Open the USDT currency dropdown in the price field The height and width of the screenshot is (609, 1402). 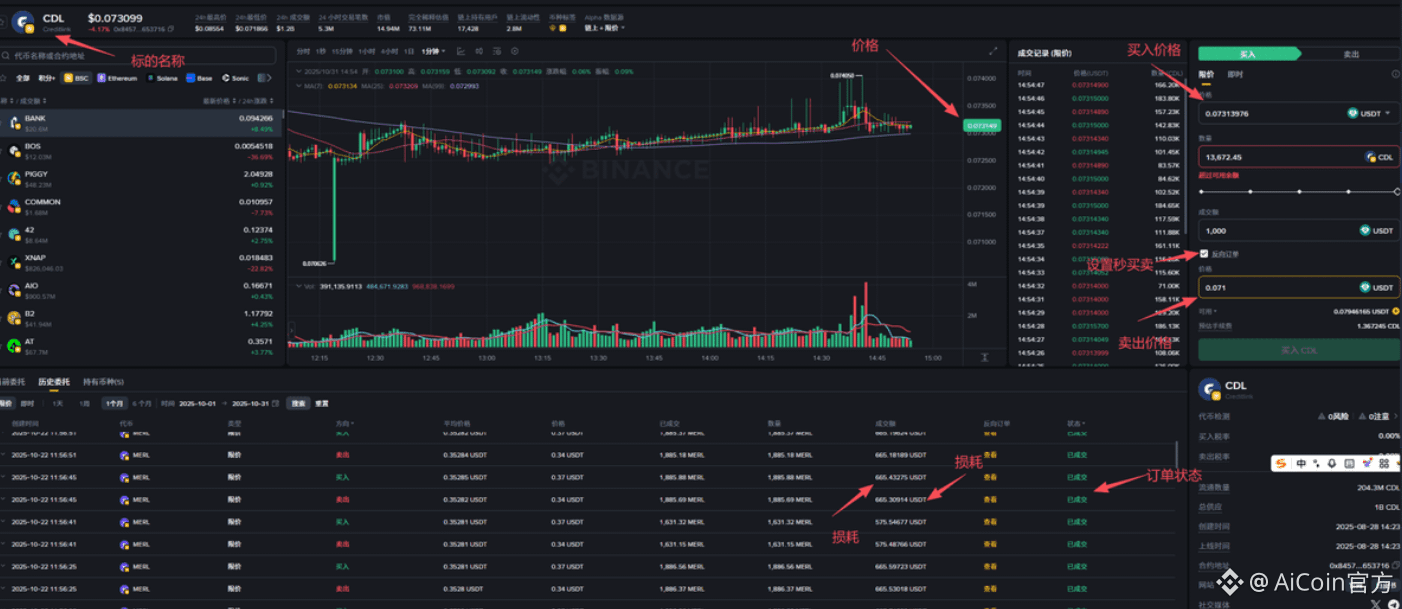[1370, 114]
